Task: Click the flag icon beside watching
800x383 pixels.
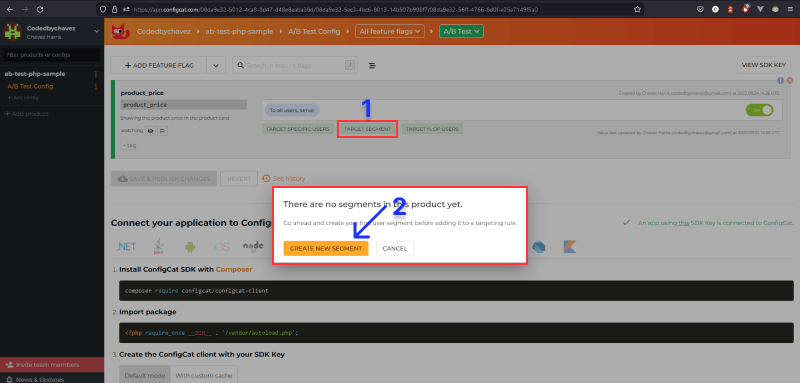Action: pos(162,131)
